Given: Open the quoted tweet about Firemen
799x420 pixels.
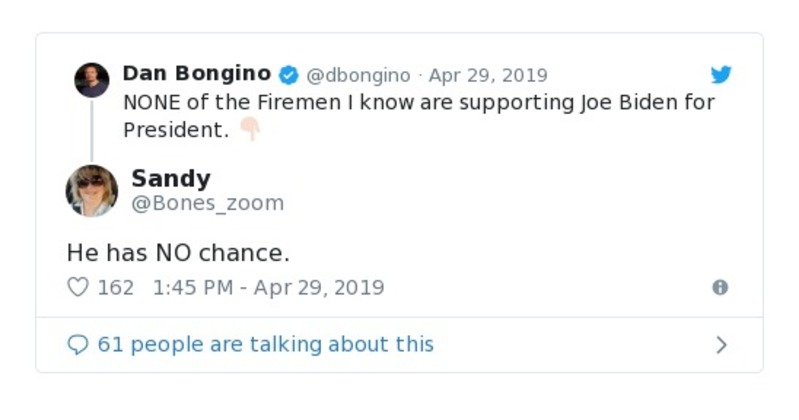Looking at the screenshot, I should click(418, 102).
